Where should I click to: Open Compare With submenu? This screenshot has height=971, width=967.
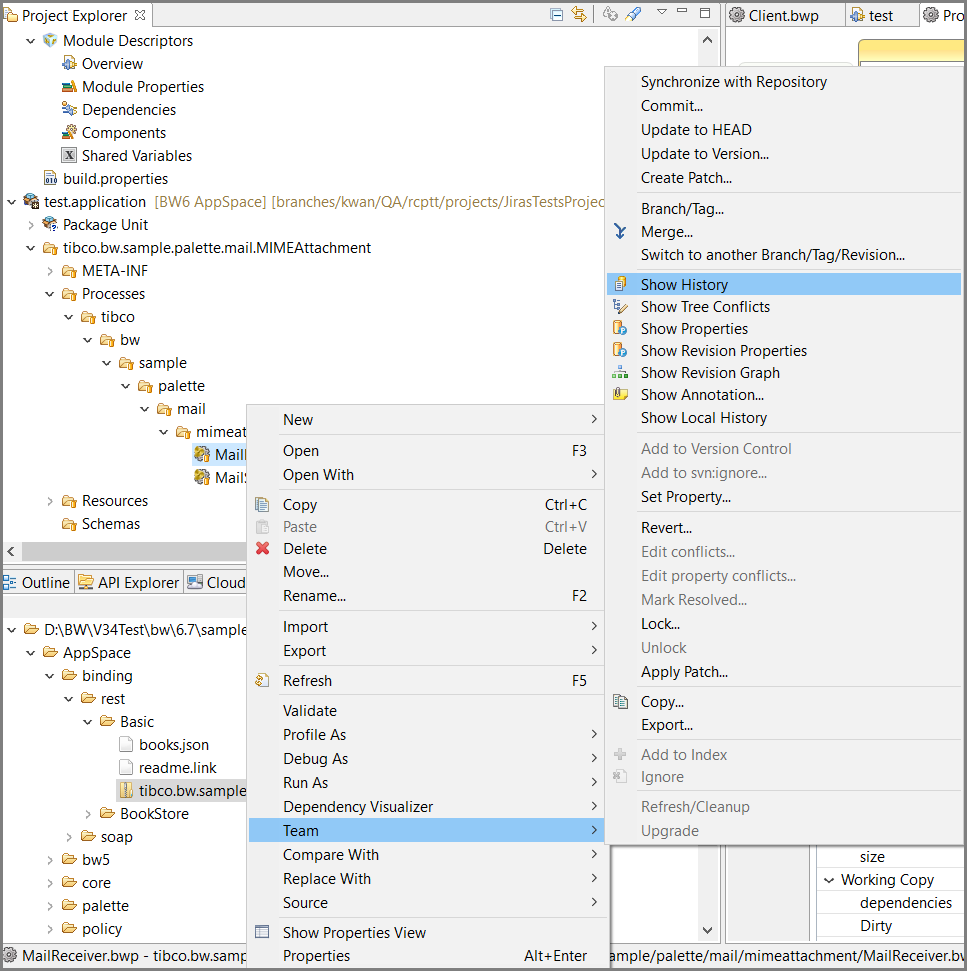click(426, 855)
